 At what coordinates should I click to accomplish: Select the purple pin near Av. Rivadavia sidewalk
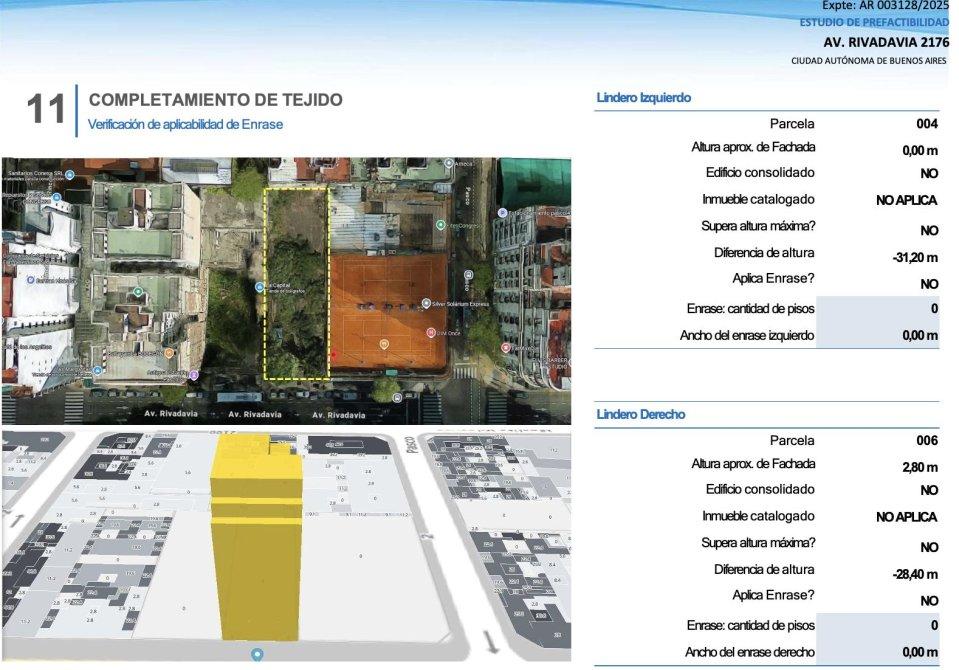tap(194, 375)
